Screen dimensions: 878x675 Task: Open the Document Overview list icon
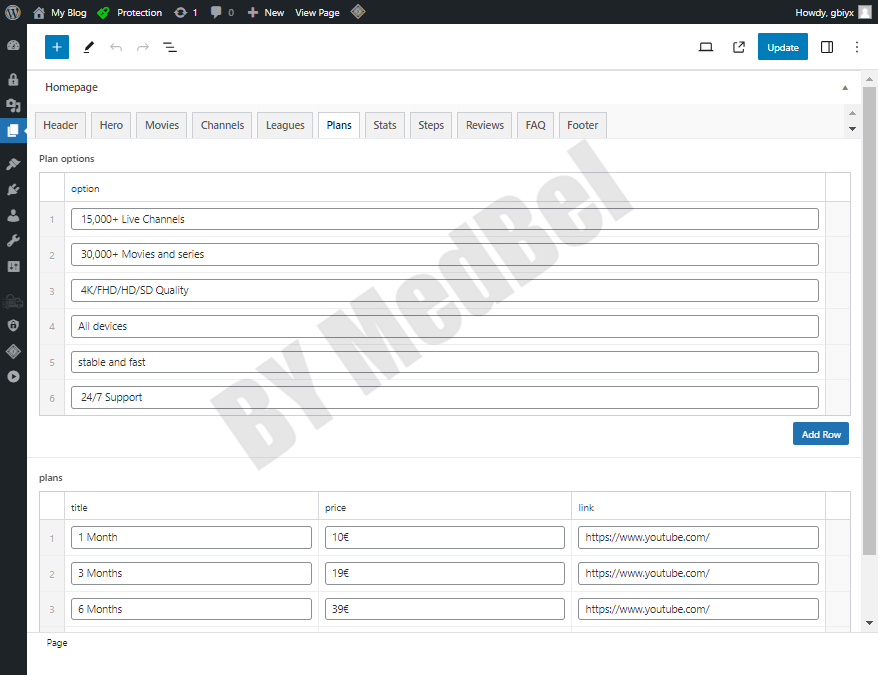coord(170,47)
